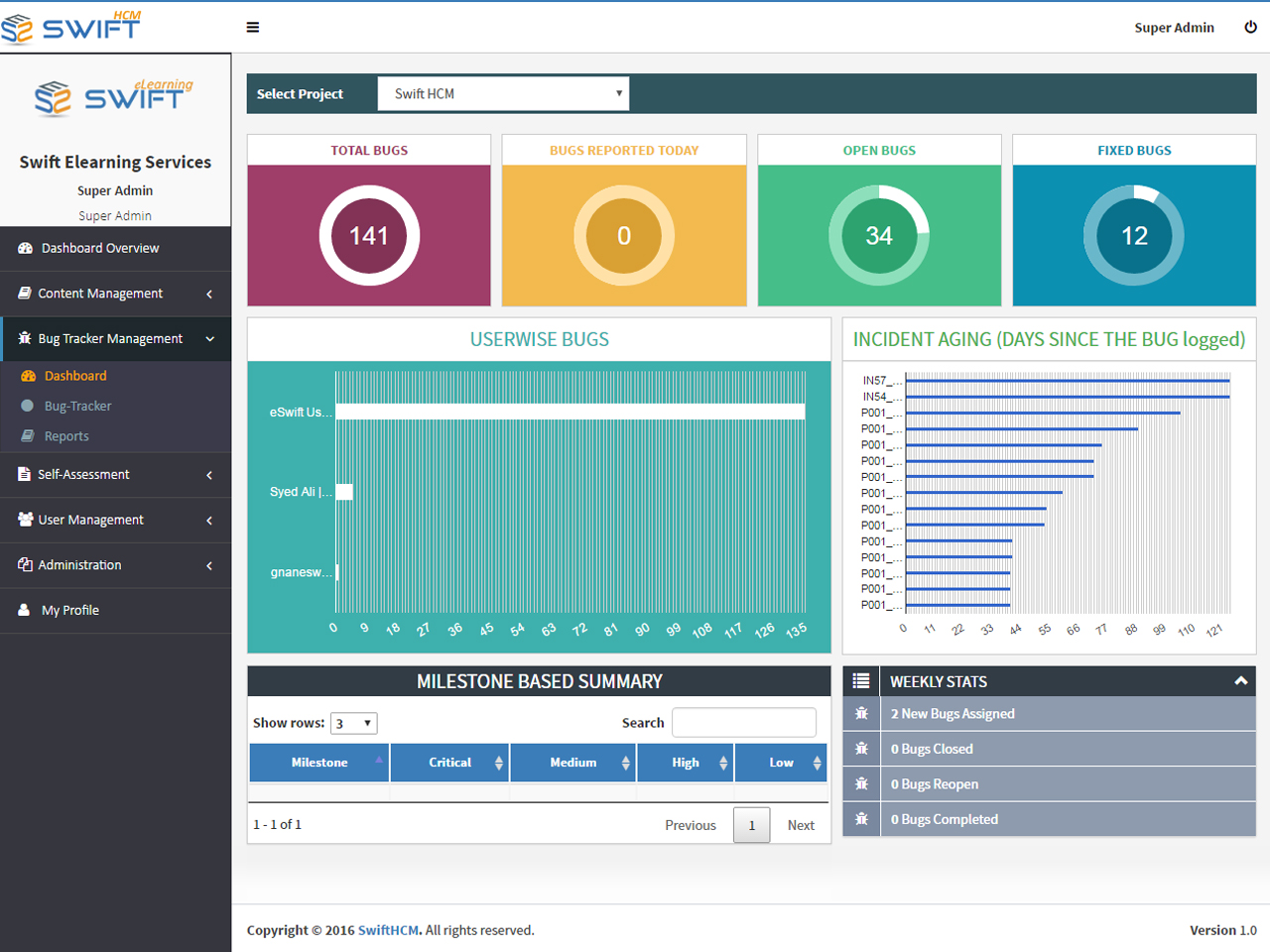
Task: Open the Bug-Tracker submenu item
Action: tap(77, 407)
